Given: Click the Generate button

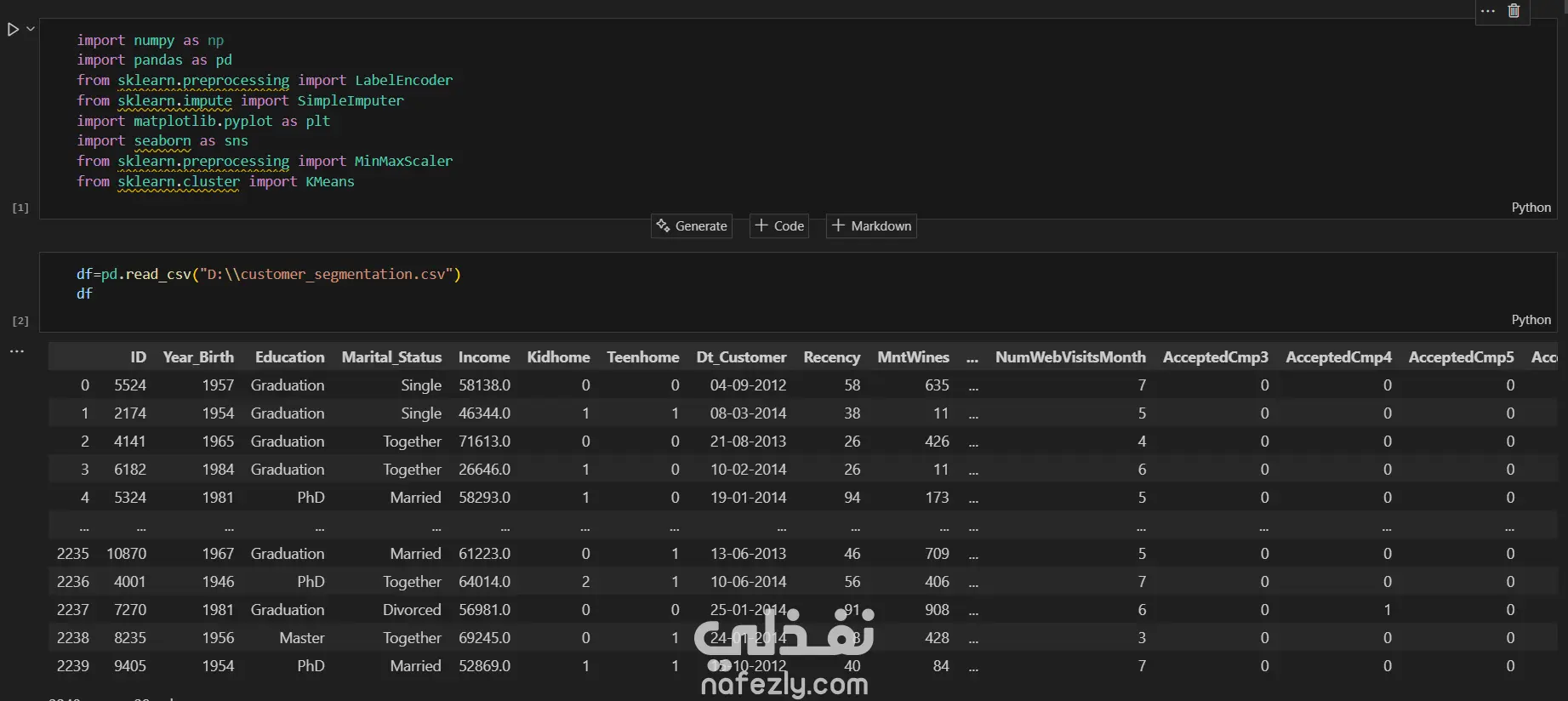Looking at the screenshot, I should [x=692, y=226].
